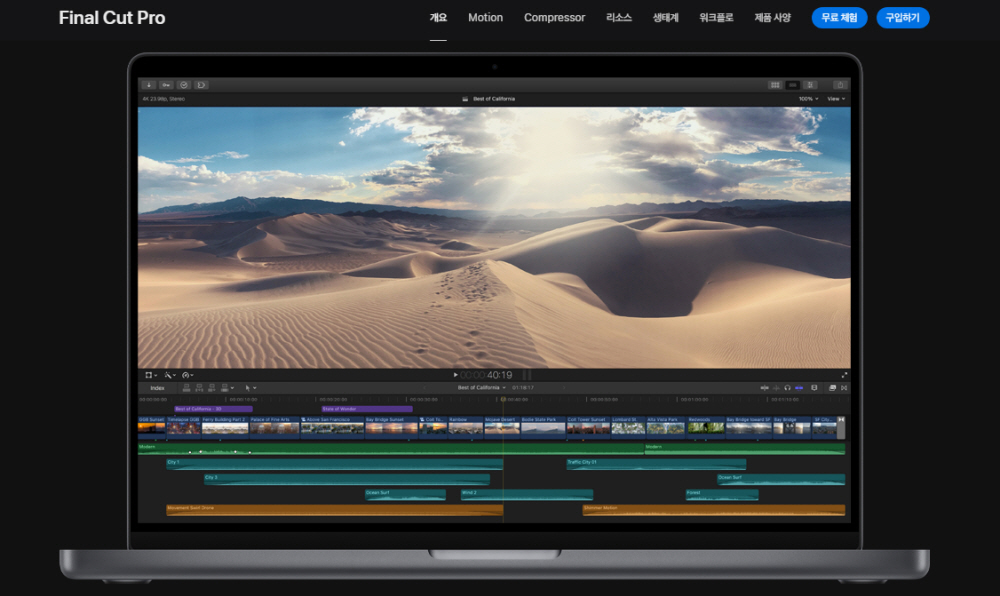
Task: Click the Import Media arrow icon
Action: pos(149,85)
